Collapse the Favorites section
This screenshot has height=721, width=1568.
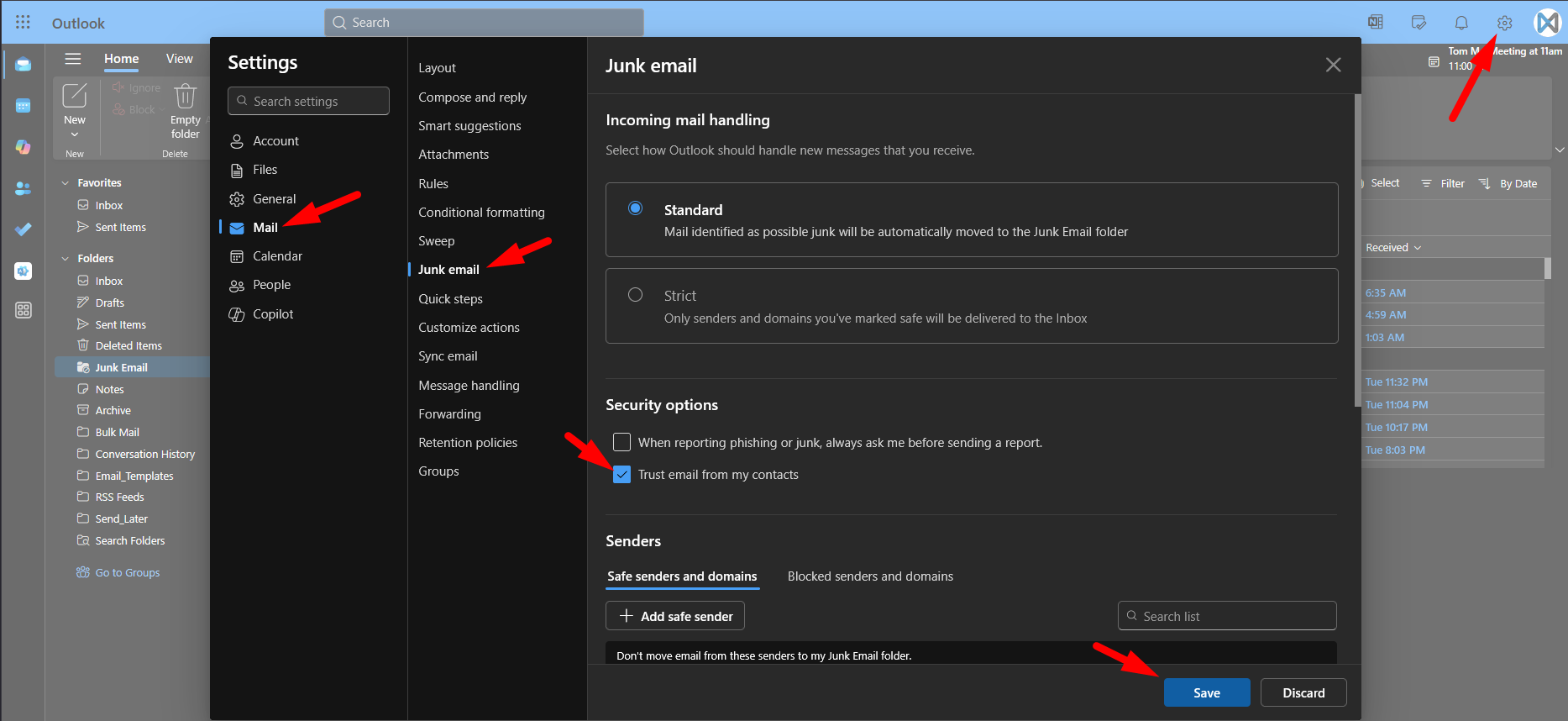66,183
